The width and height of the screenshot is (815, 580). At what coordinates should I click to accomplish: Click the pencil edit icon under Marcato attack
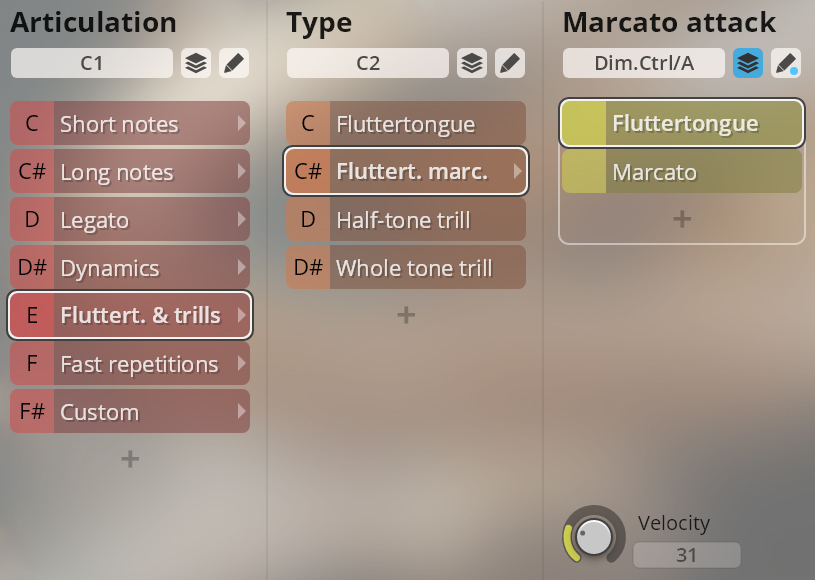coord(786,63)
